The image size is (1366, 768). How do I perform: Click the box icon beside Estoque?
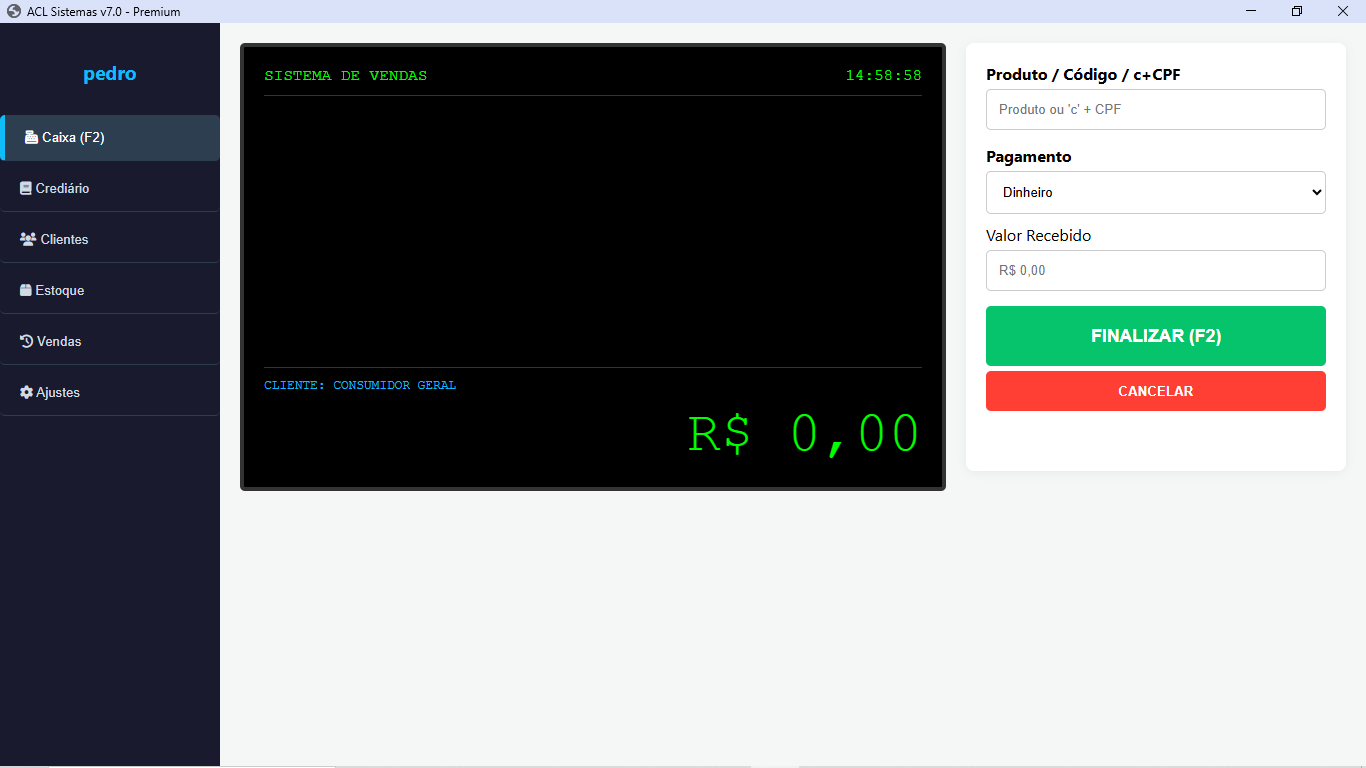pyautogui.click(x=26, y=290)
